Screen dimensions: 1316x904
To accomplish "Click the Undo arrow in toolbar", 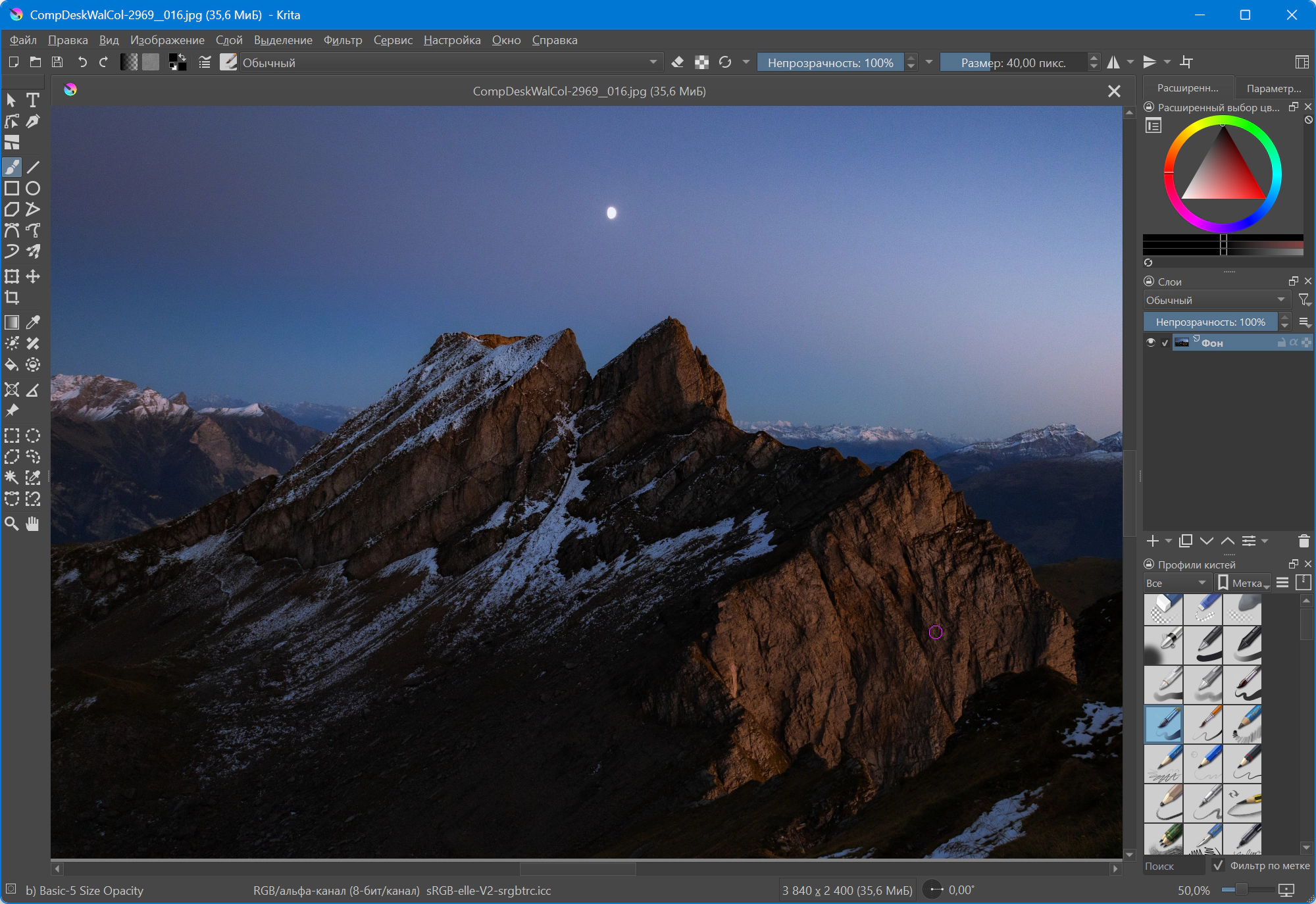I will point(82,62).
